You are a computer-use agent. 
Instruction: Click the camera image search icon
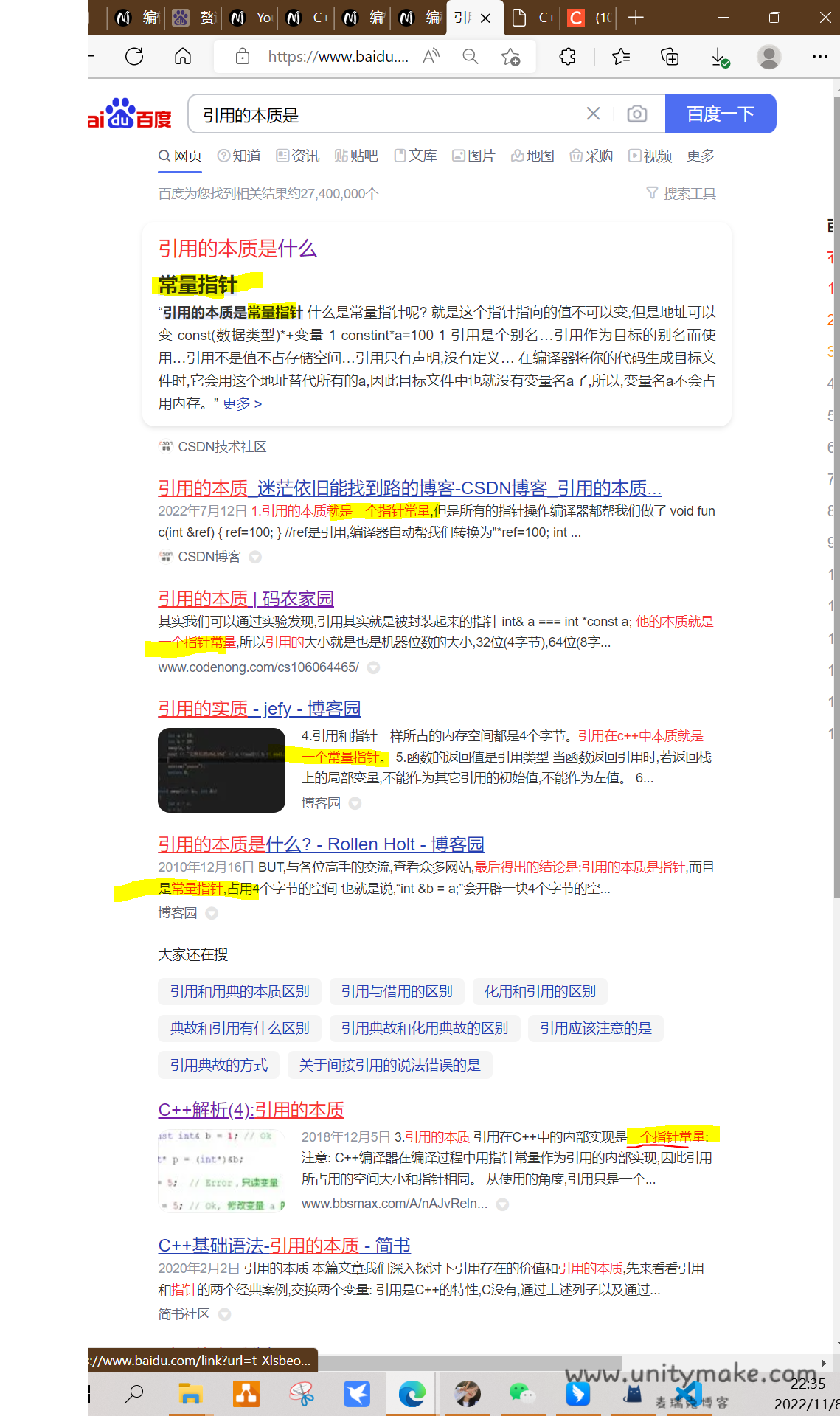click(x=637, y=114)
